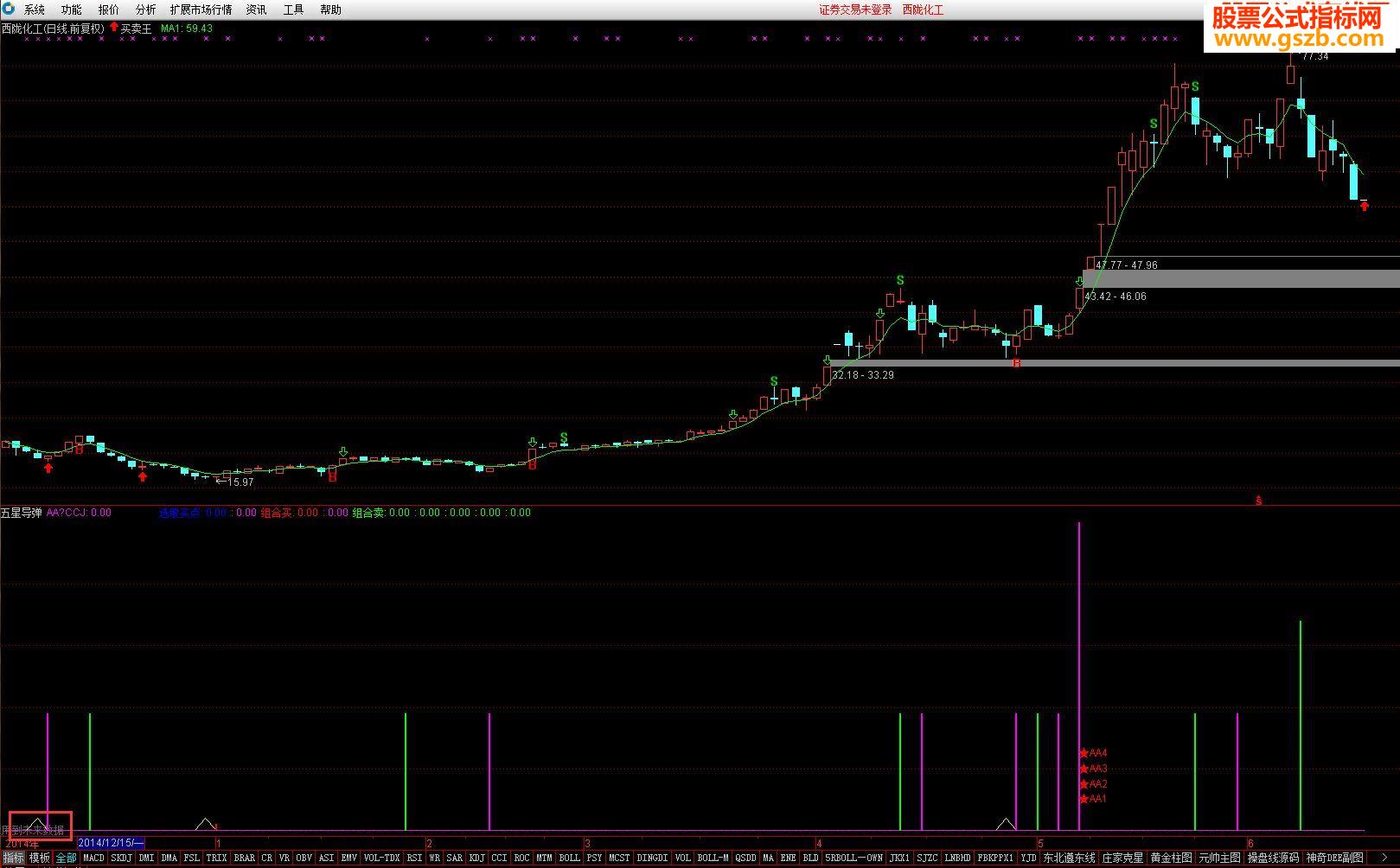Switch indicator to PSY

(594, 858)
